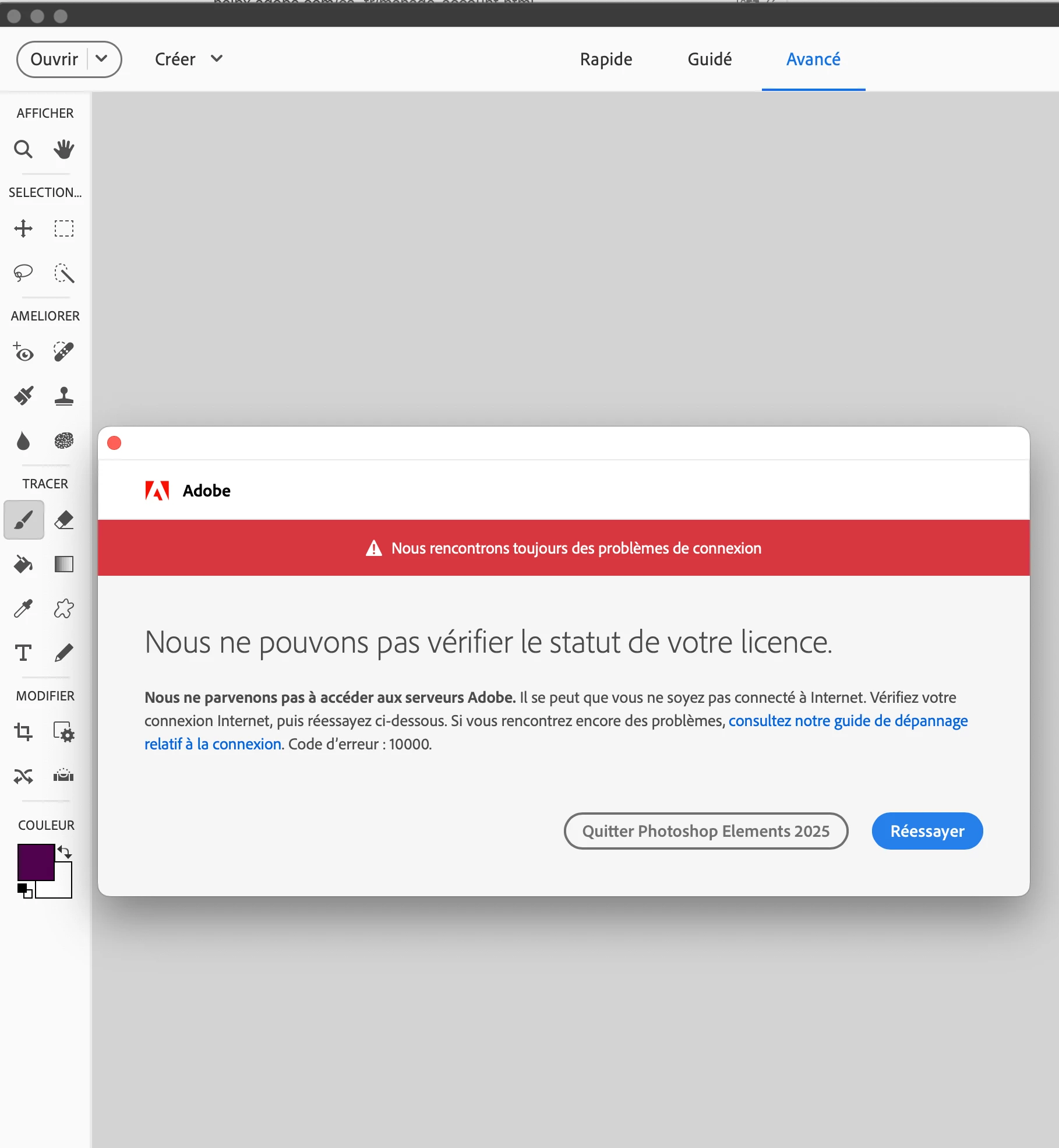The image size is (1059, 1148).
Task: Select the Gradient tool
Action: (64, 564)
